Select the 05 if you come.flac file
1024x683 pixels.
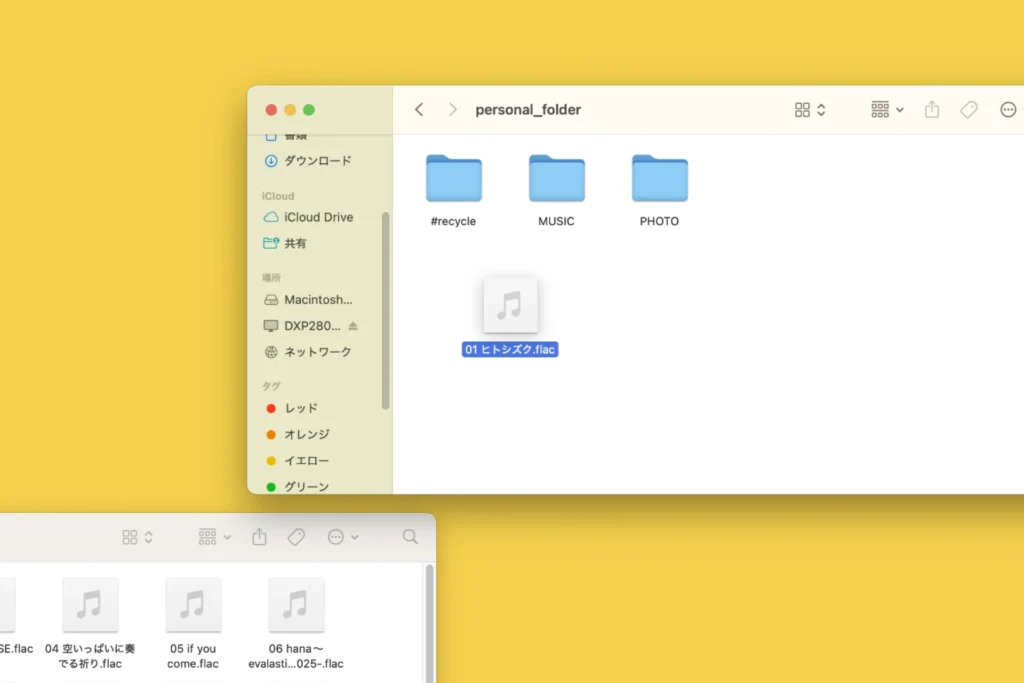tap(193, 605)
